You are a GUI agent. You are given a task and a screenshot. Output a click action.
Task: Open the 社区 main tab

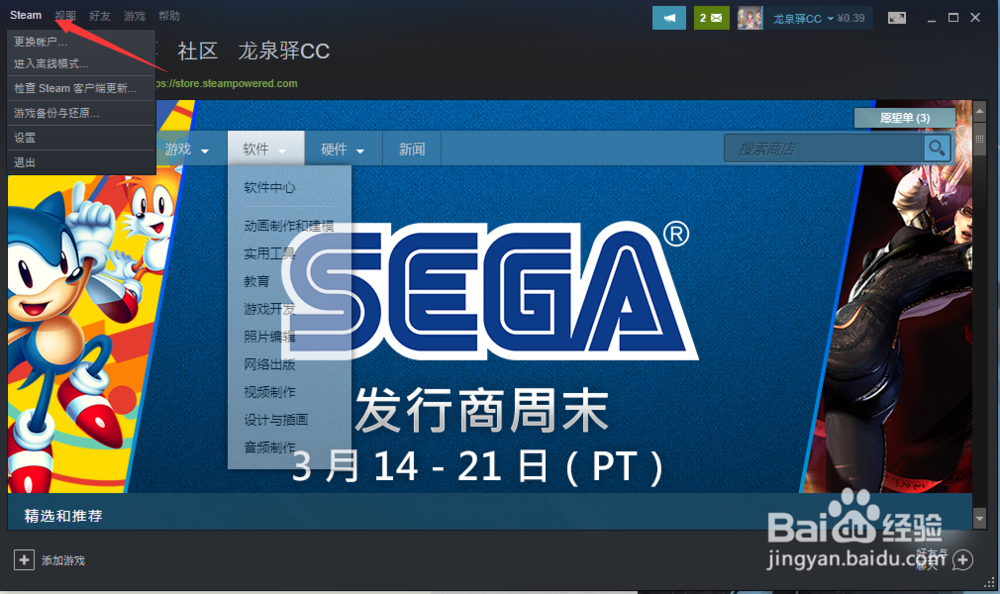(x=198, y=51)
